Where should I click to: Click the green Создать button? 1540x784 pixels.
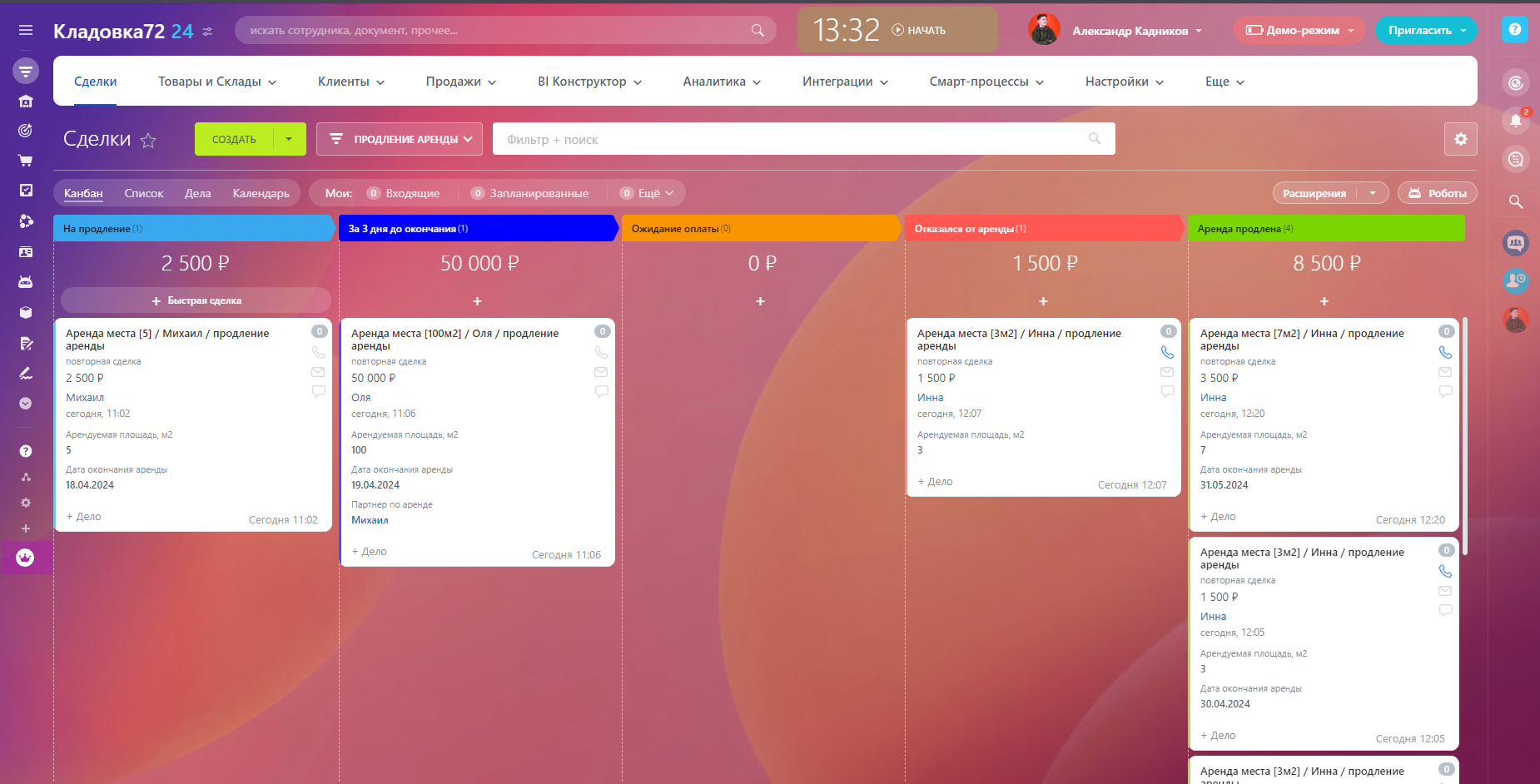234,139
